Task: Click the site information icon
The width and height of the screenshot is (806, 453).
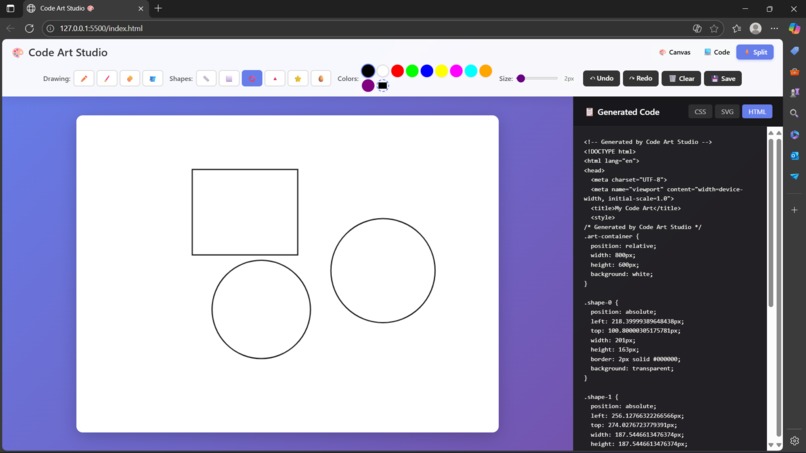Action: (x=50, y=28)
